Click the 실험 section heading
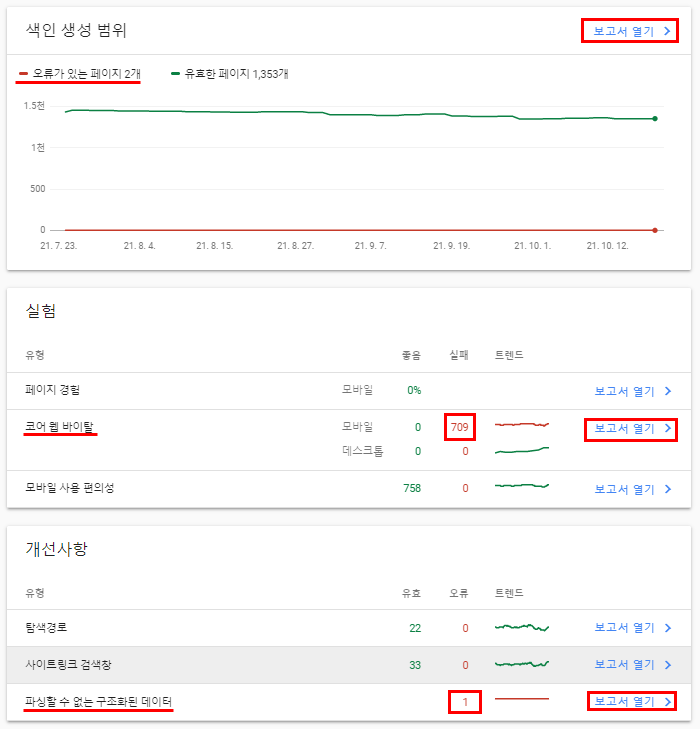 [41, 311]
